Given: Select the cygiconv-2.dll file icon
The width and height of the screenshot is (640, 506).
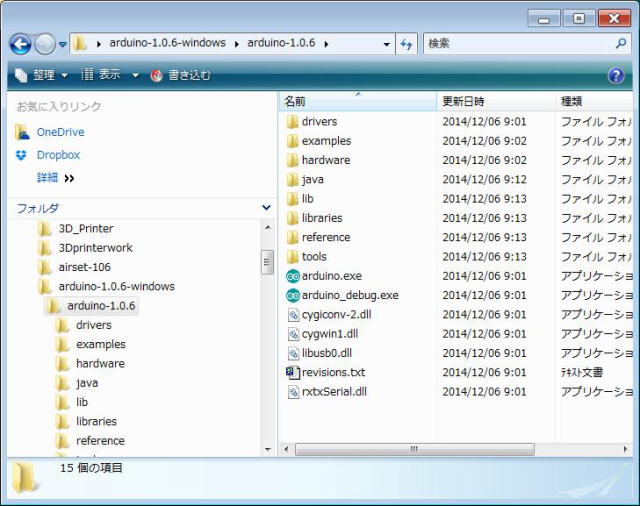Looking at the screenshot, I should (293, 315).
